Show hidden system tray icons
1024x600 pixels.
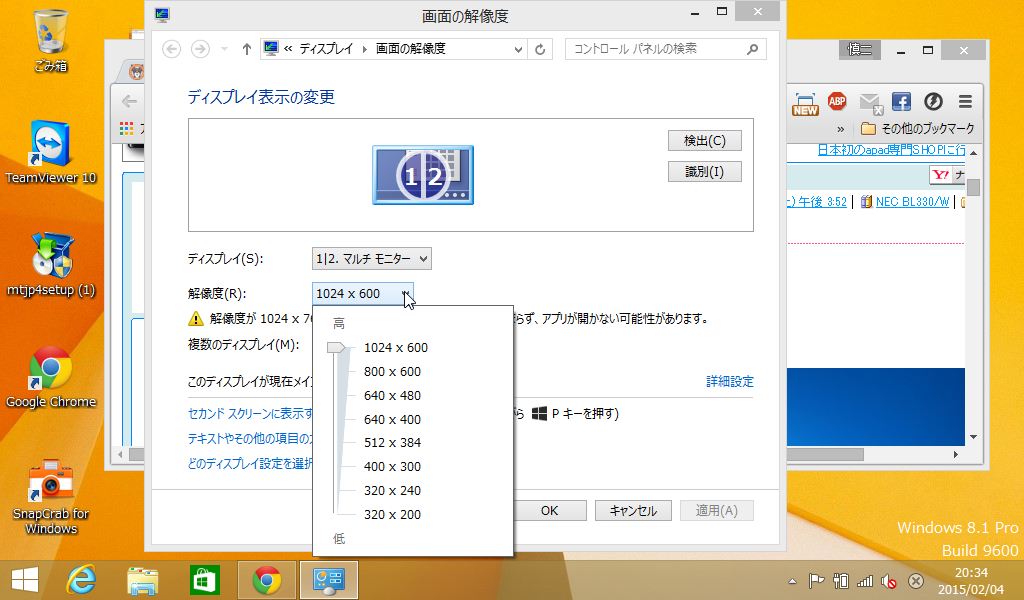(x=793, y=581)
